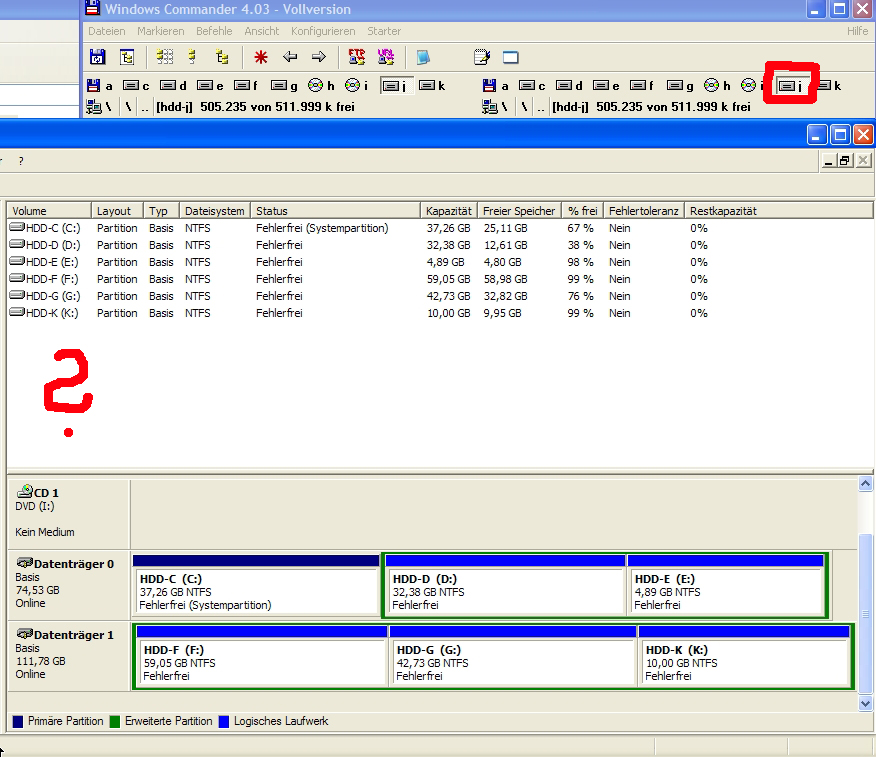The height and width of the screenshot is (757, 876).
Task: Sort list by Dateisystem column header
Action: point(214,211)
